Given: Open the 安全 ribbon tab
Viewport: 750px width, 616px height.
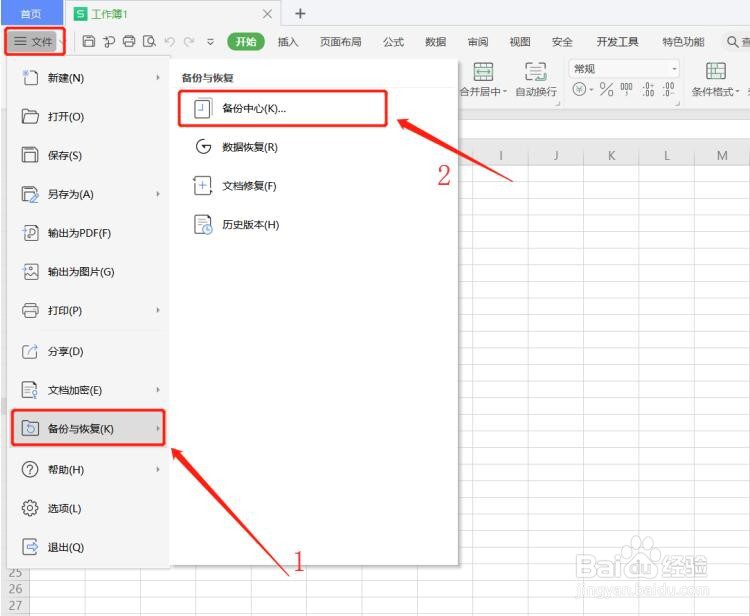Looking at the screenshot, I should [562, 42].
